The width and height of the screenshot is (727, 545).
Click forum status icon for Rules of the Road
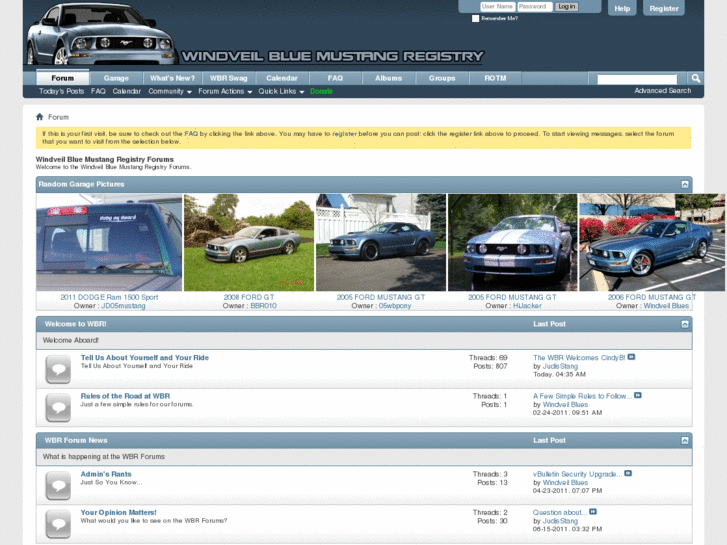58,408
